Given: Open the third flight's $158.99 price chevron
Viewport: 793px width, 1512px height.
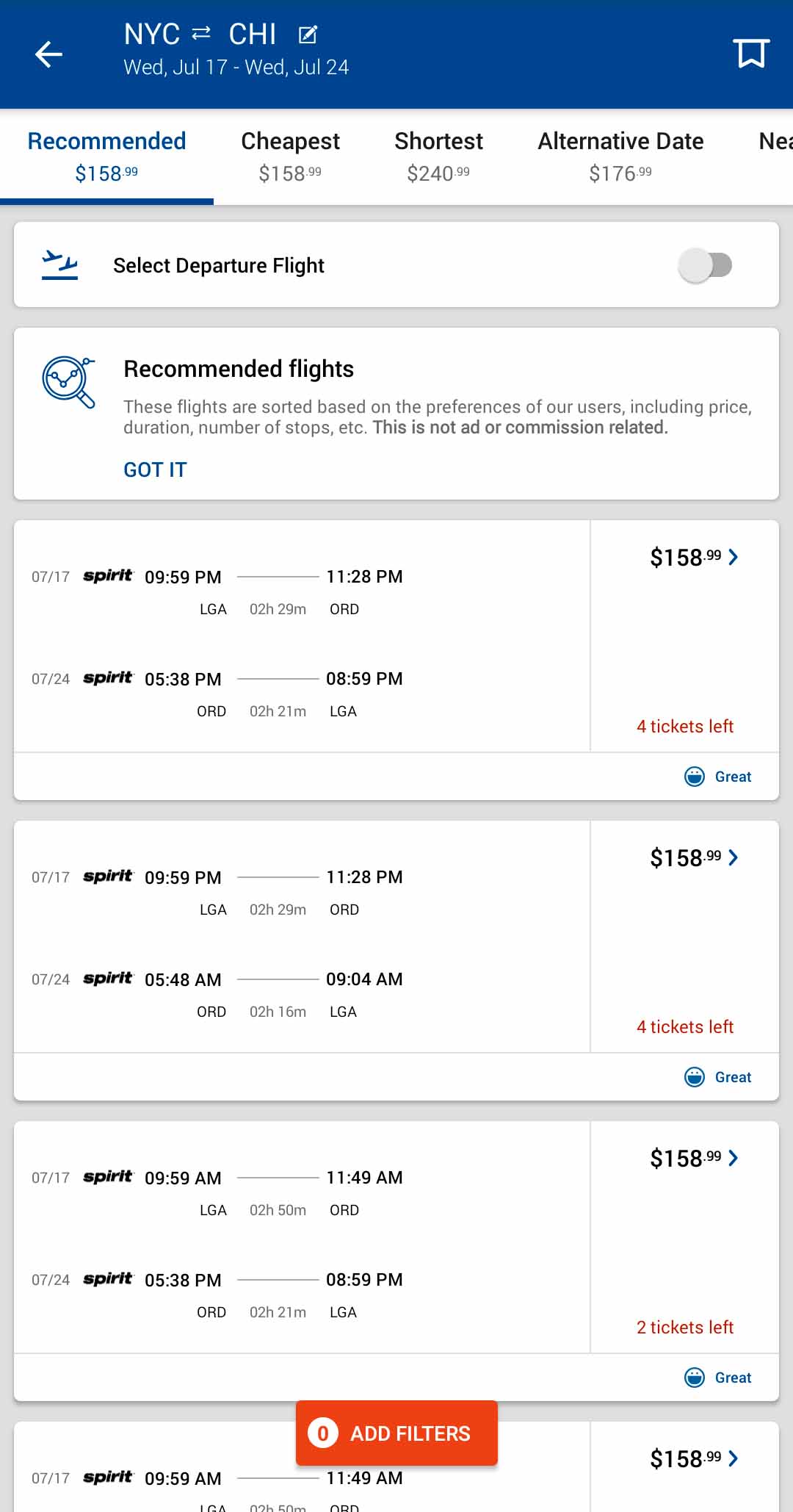Looking at the screenshot, I should point(733,1158).
